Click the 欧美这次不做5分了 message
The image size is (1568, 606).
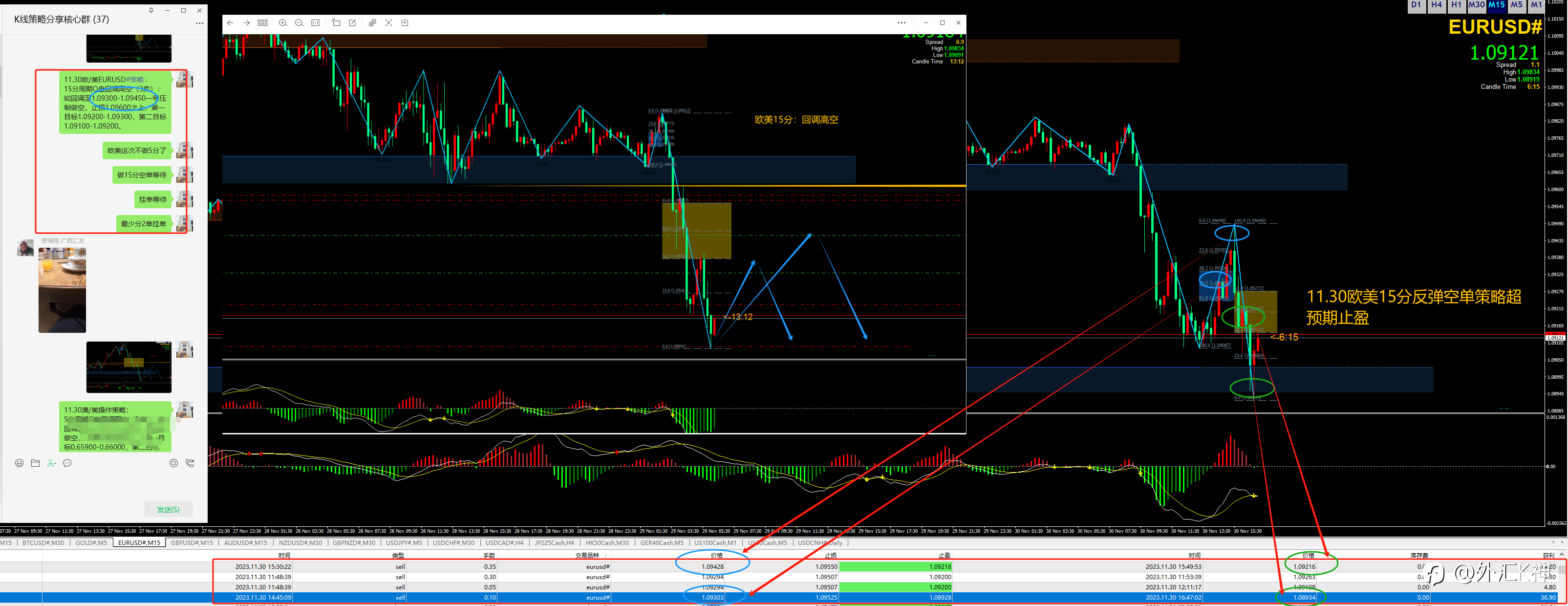click(137, 151)
